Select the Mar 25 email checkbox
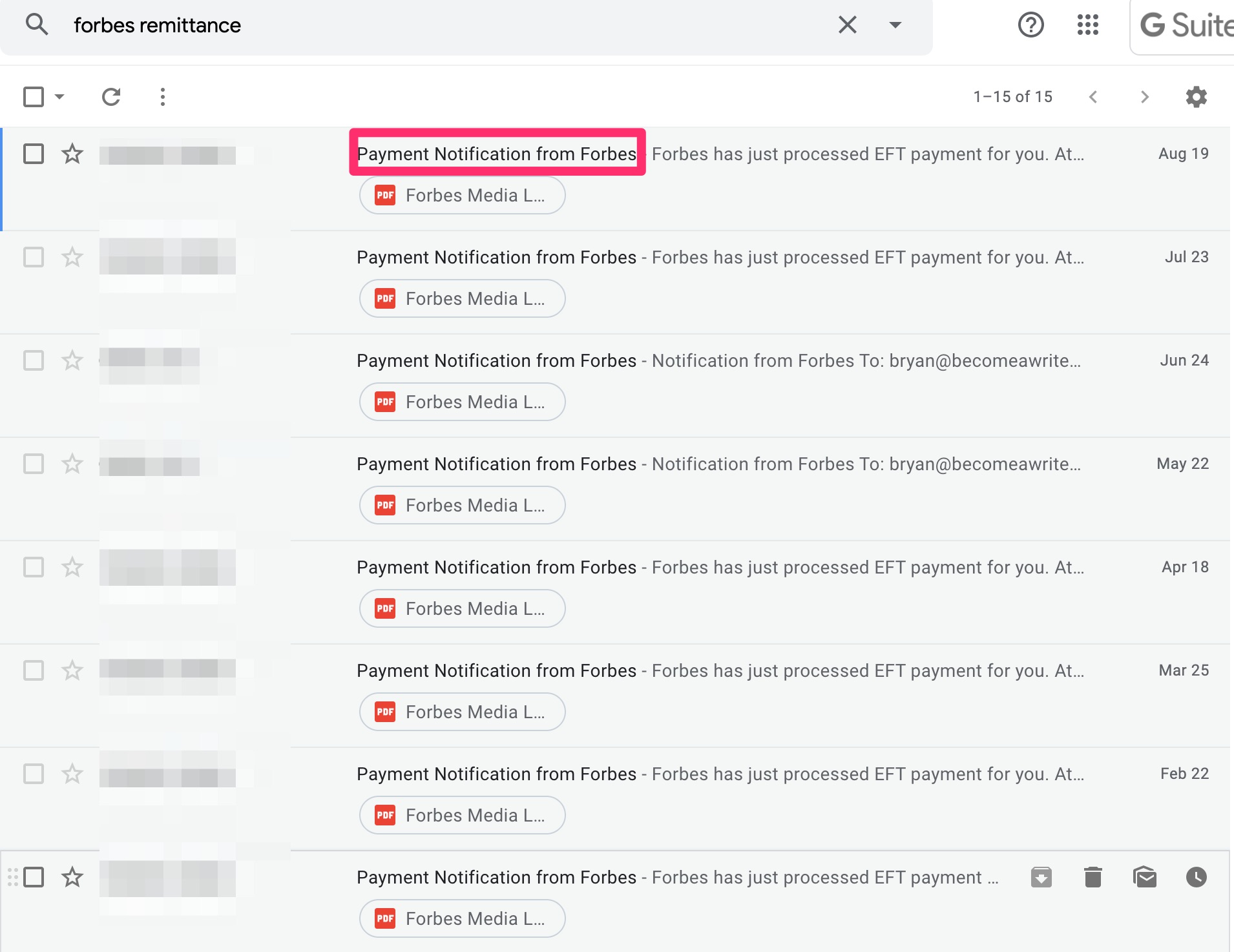Viewport: 1234px width, 952px height. [34, 670]
